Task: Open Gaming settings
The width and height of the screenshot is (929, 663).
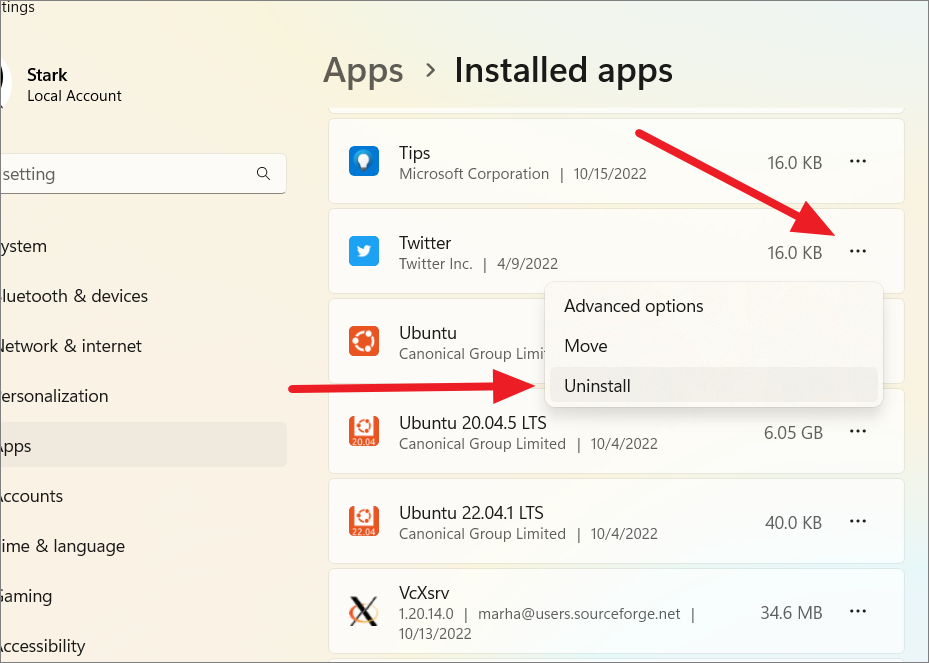Action: pos(143,595)
